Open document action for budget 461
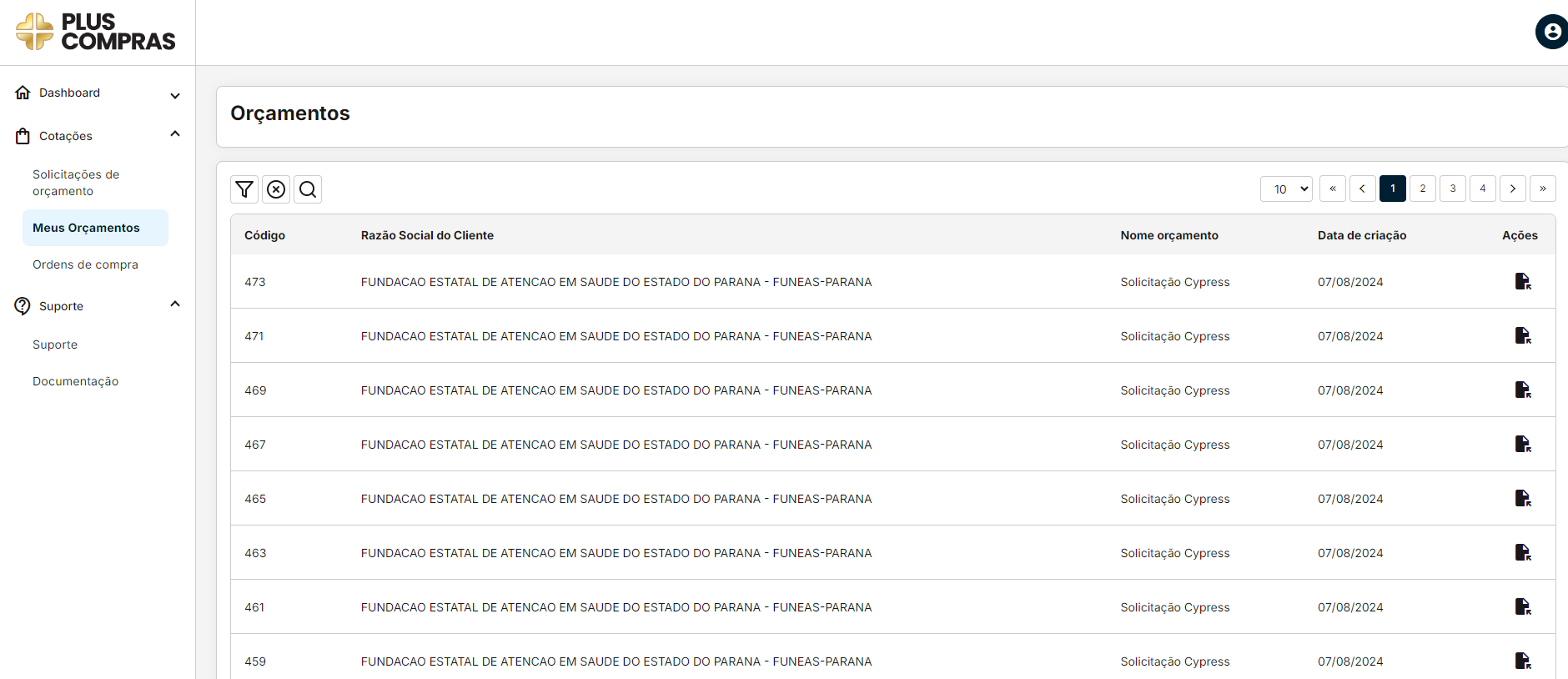The image size is (1568, 679). 1522,607
